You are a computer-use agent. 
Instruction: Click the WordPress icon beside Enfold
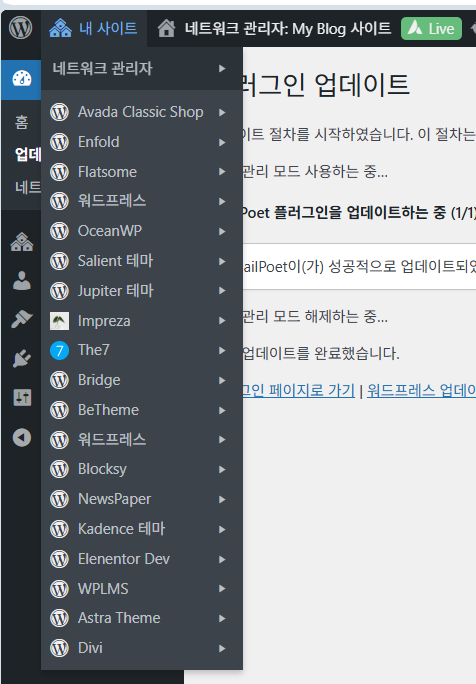[x=59, y=142]
